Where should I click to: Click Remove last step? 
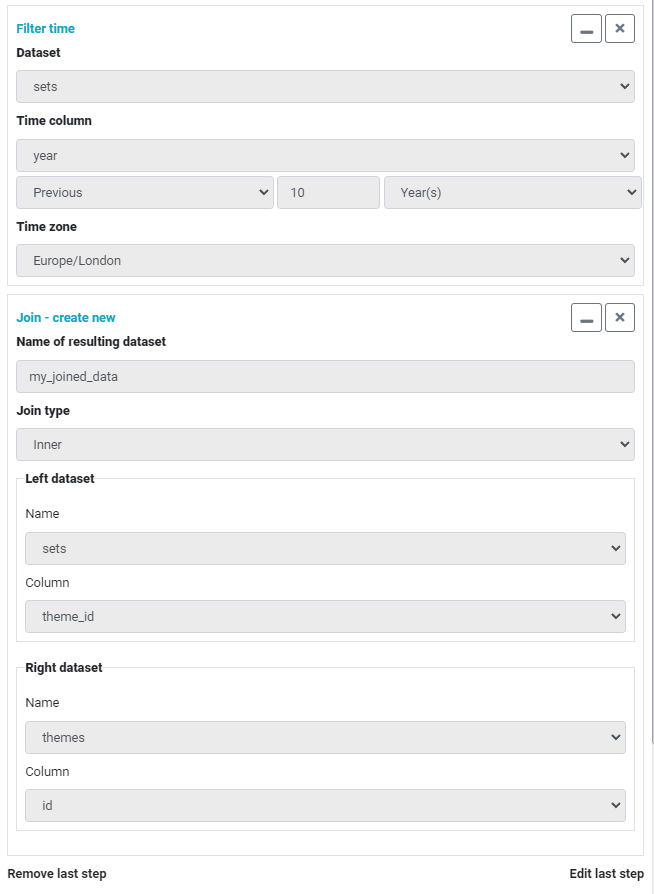pyautogui.click(x=57, y=873)
